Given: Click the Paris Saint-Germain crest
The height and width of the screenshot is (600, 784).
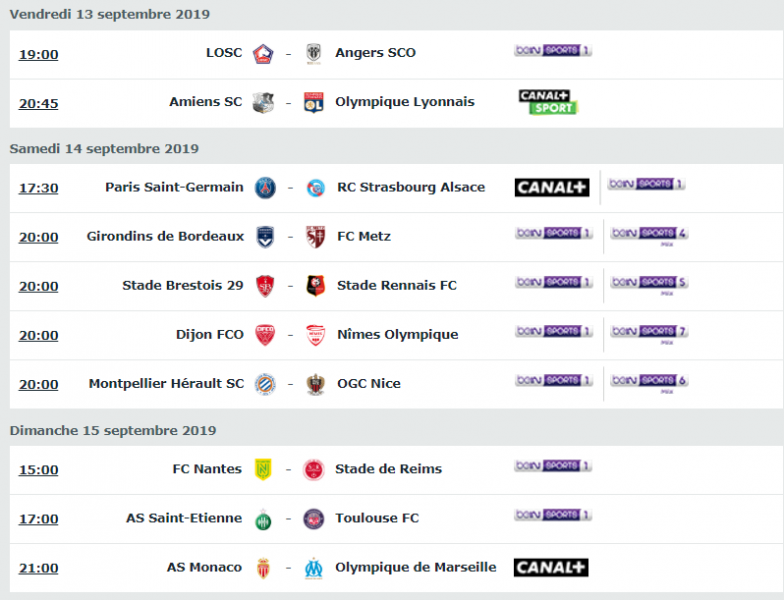Looking at the screenshot, I should 265,188.
